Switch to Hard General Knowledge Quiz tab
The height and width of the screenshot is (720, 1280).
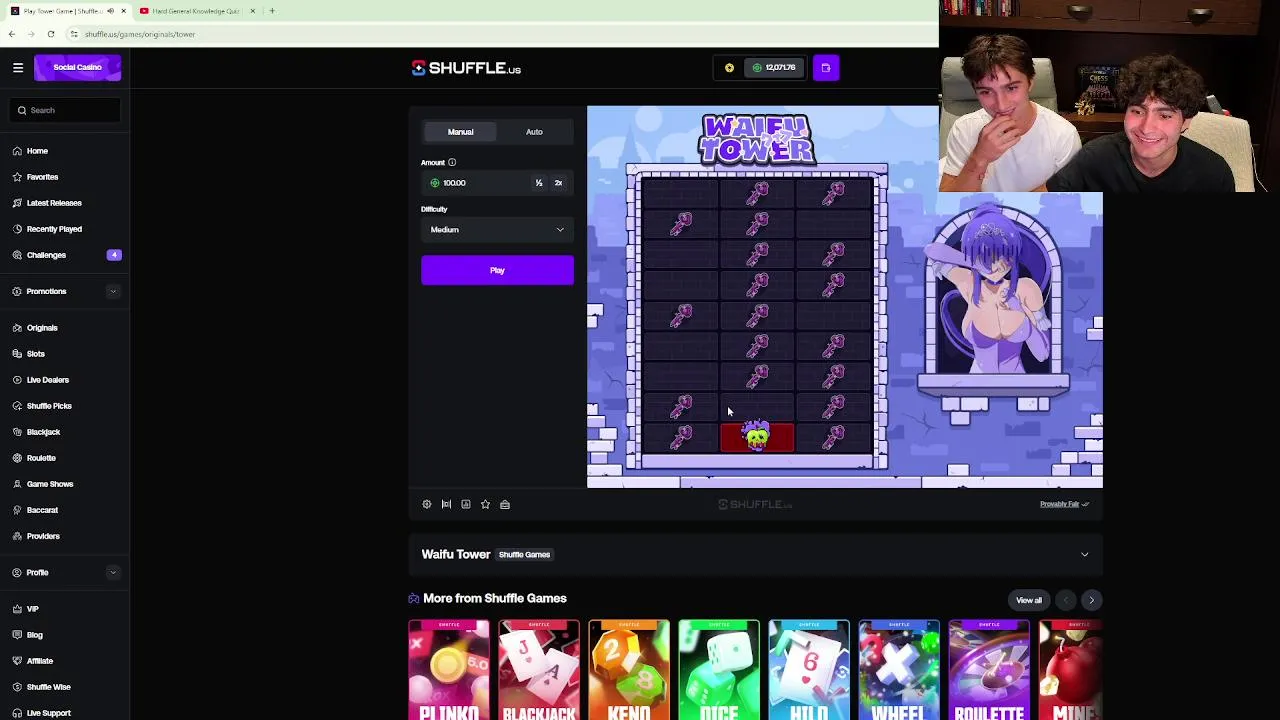tap(196, 11)
